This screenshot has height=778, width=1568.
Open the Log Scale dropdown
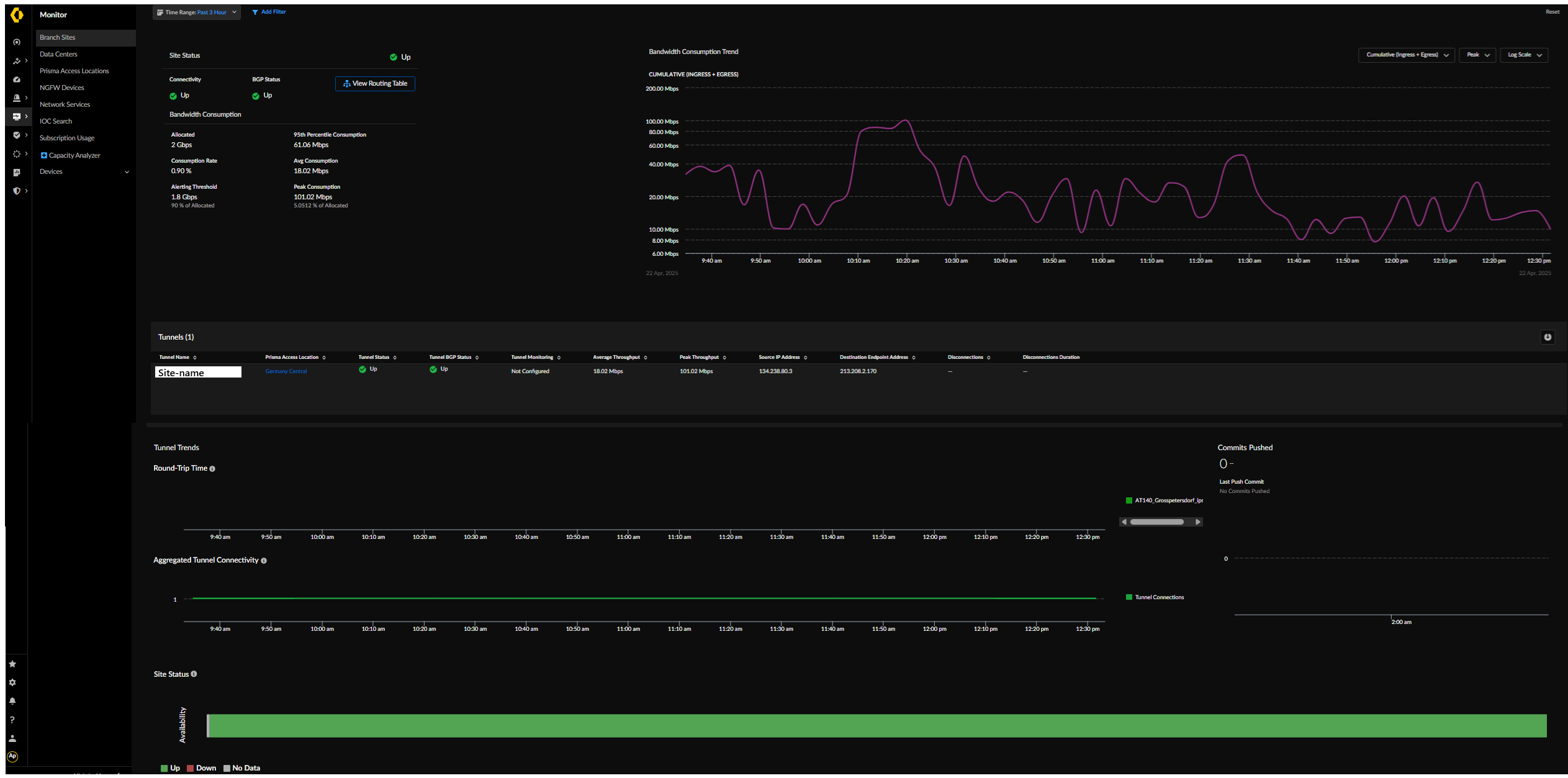click(1524, 55)
